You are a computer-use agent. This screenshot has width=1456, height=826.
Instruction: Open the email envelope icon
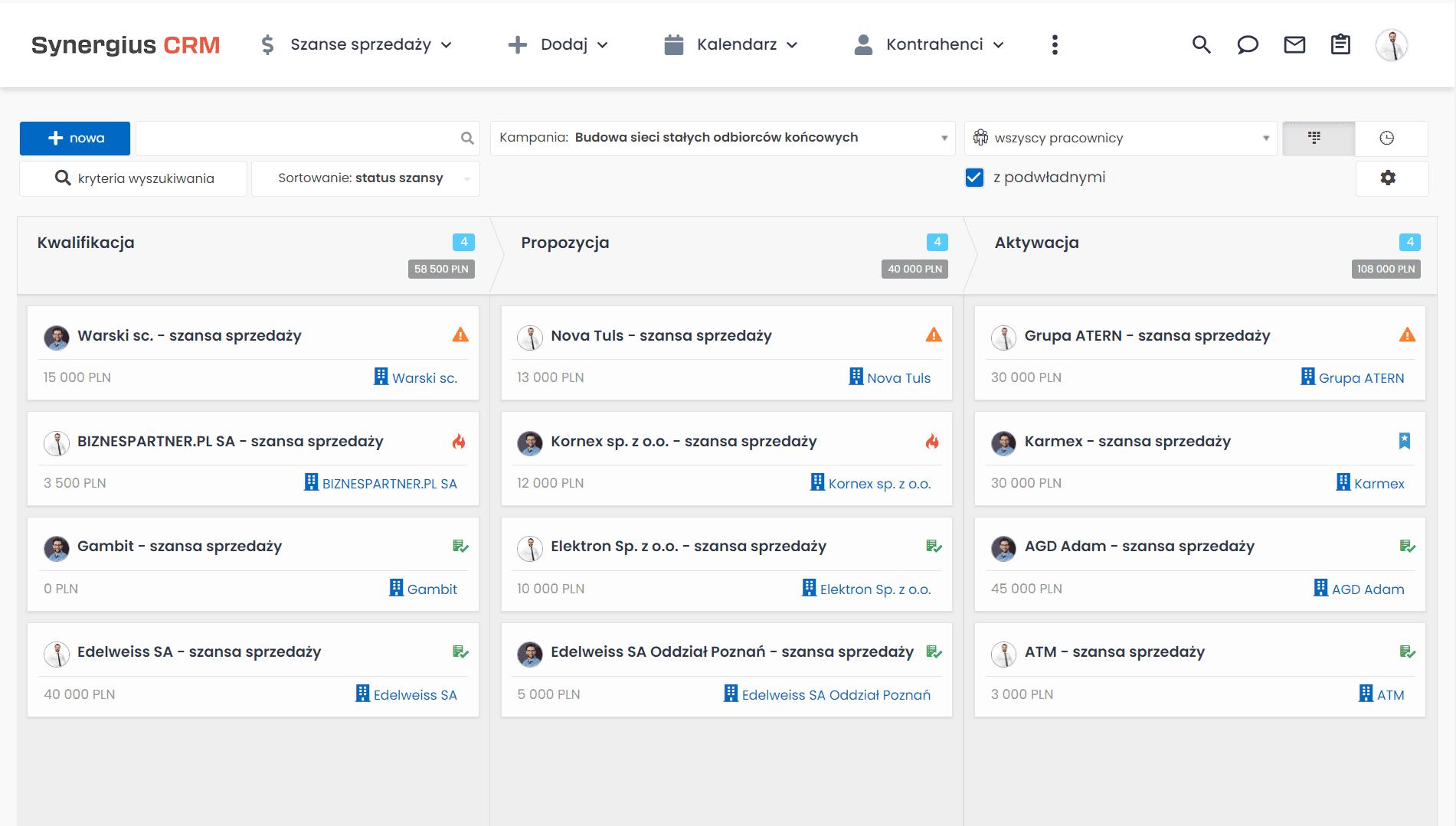click(x=1294, y=45)
